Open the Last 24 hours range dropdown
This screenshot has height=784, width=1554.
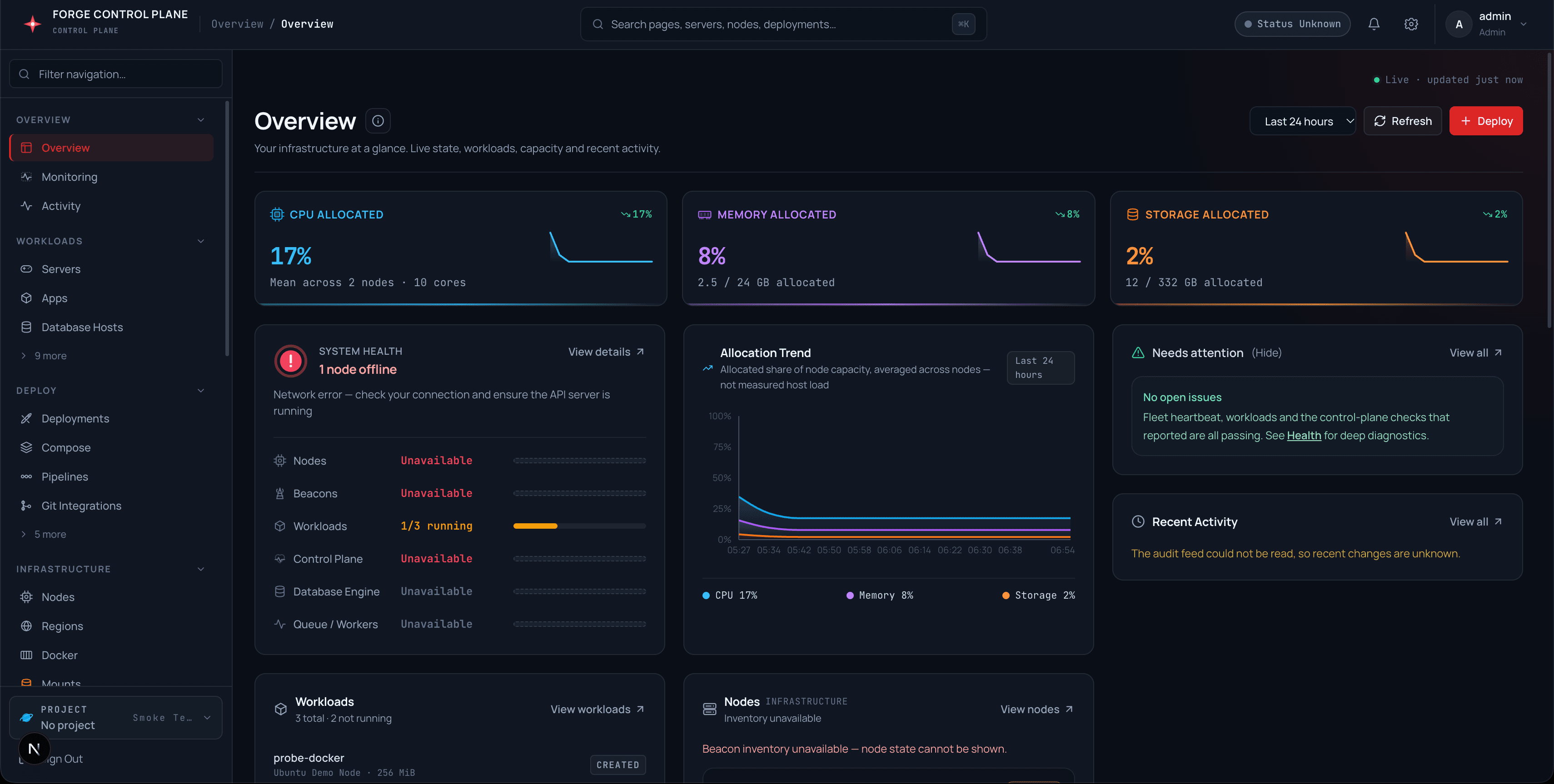tap(1302, 121)
